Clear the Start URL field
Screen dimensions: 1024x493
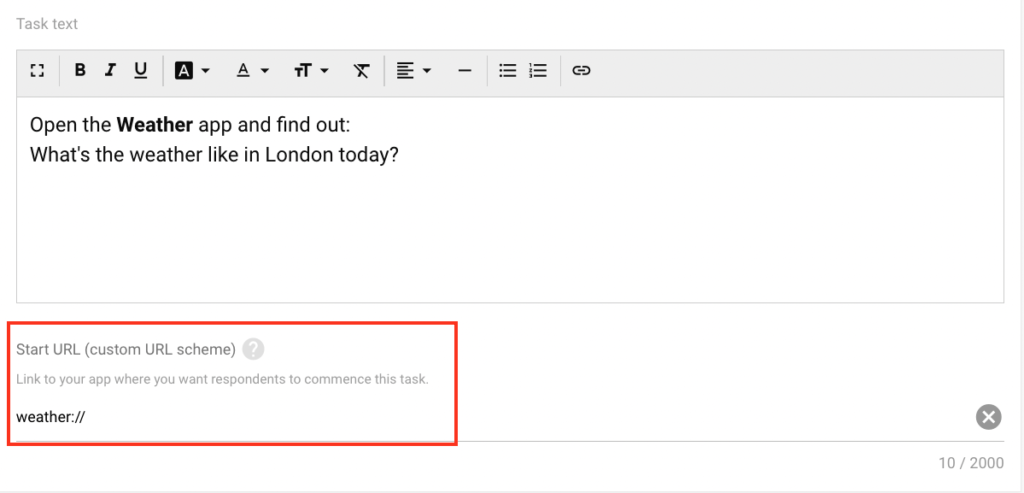point(988,417)
